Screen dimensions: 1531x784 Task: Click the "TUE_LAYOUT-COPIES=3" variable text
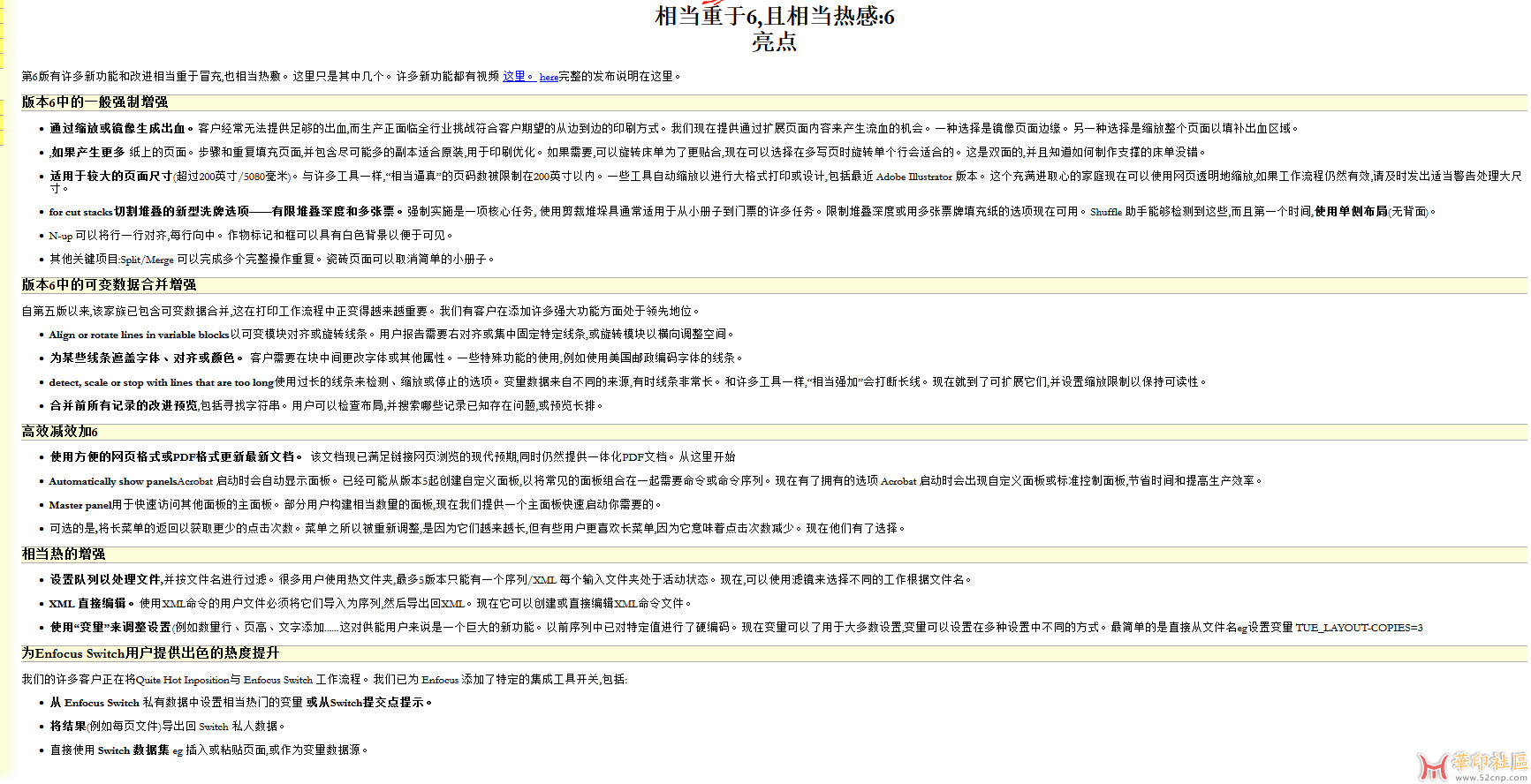(x=1359, y=628)
